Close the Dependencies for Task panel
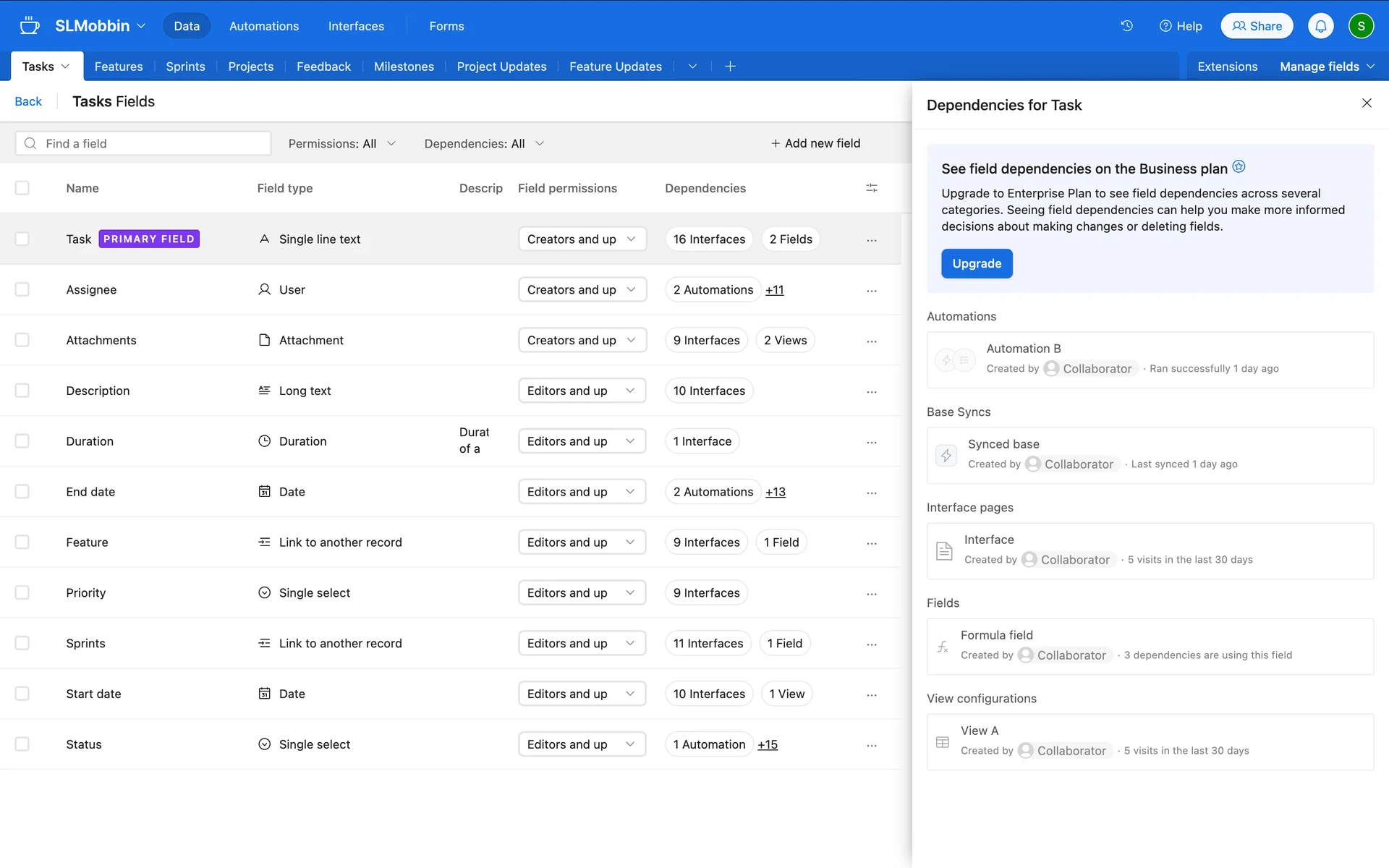The width and height of the screenshot is (1389, 868). tap(1366, 103)
